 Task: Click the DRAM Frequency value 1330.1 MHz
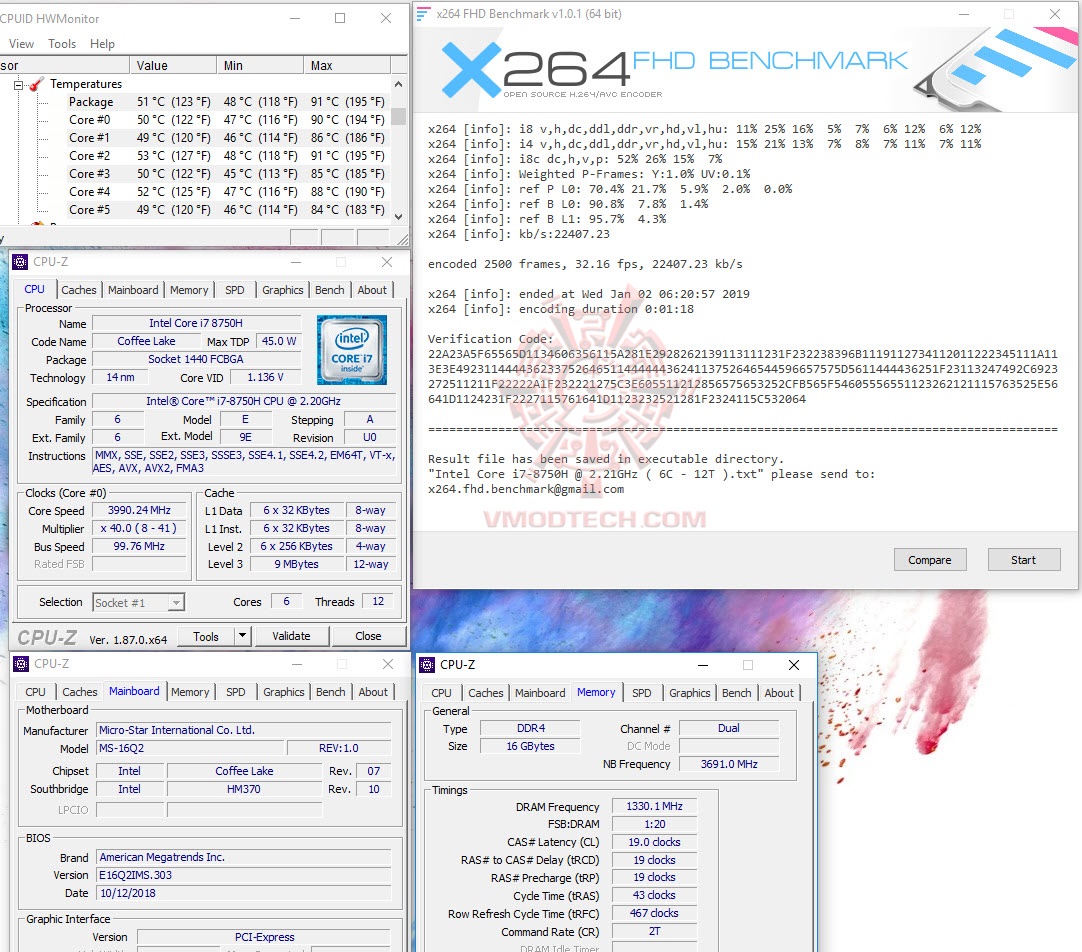click(x=654, y=806)
